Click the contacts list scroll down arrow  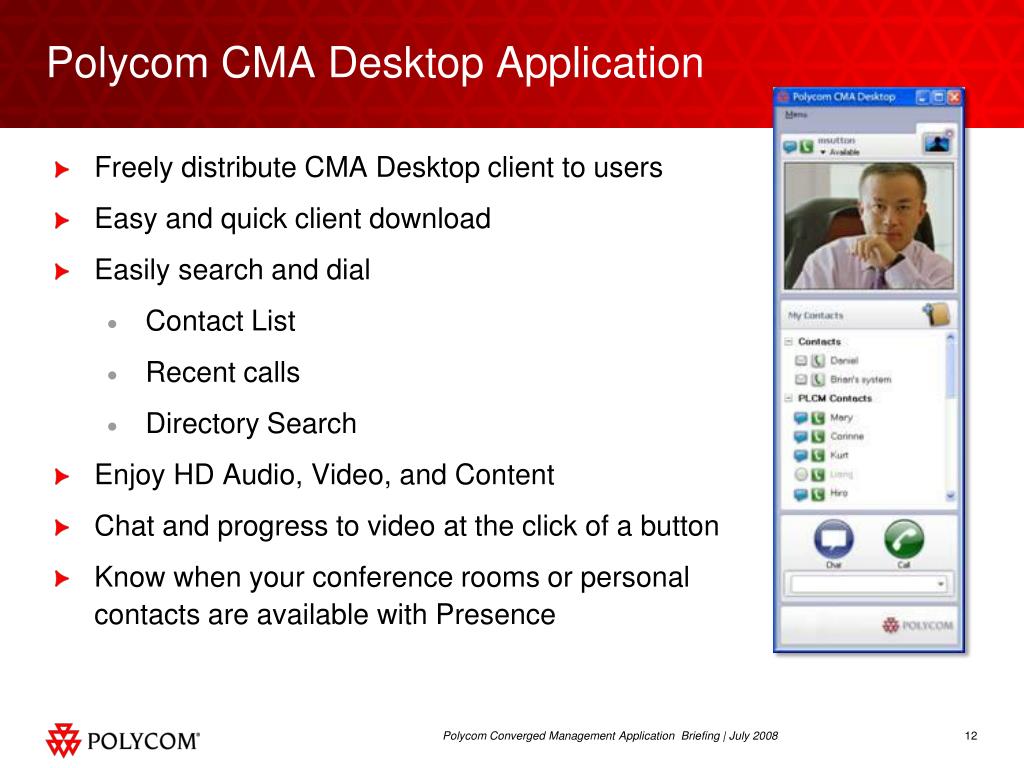(950, 496)
